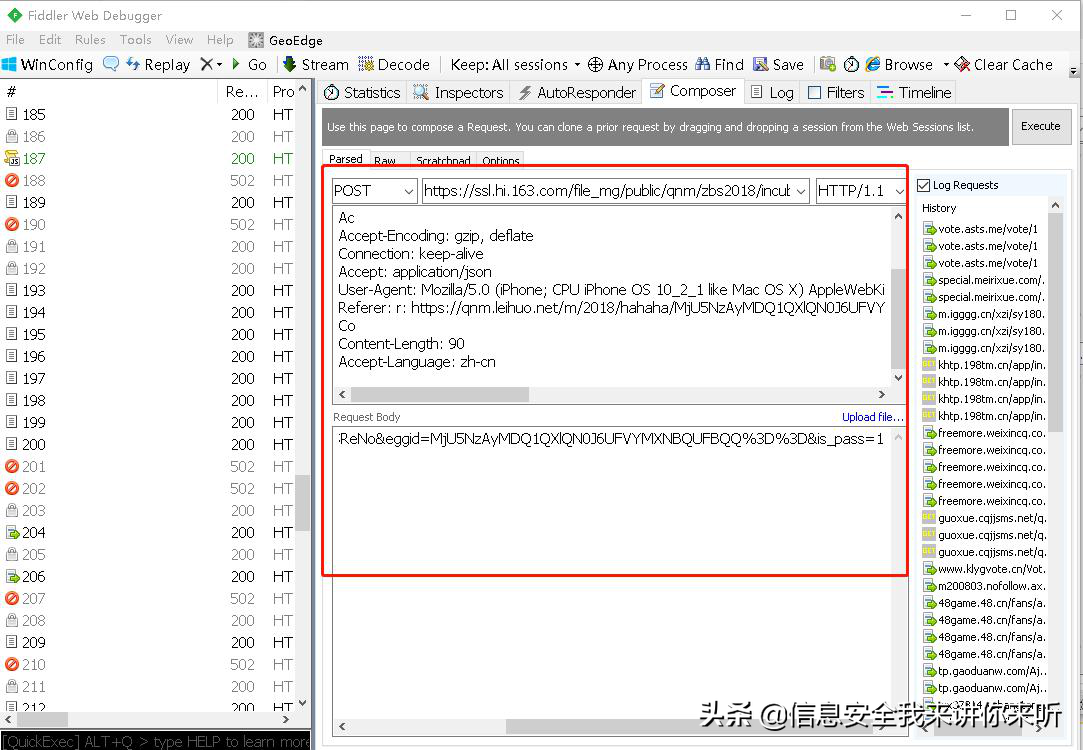
Task: Select the Raw composer sub-tab
Action: [x=385, y=160]
